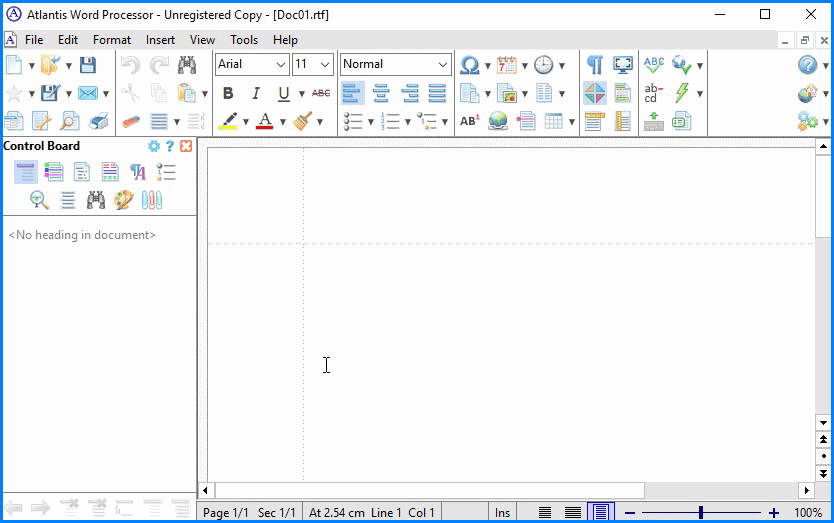Set right paragraph alignment
This screenshot has height=523, width=834.
pyautogui.click(x=410, y=93)
